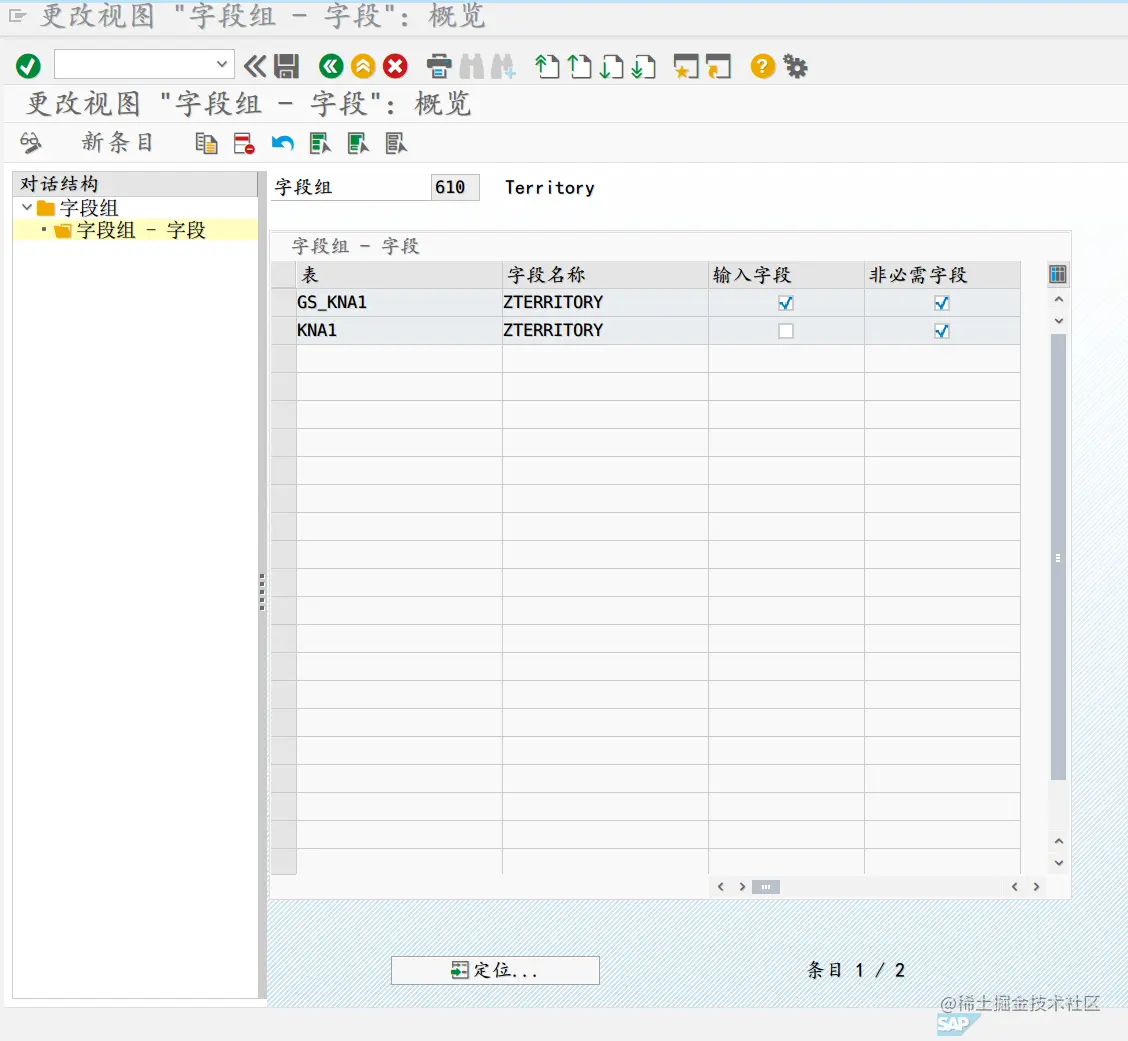Uncheck 非必需字段 for KNA1 row
The image size is (1128, 1041).
[x=942, y=331]
